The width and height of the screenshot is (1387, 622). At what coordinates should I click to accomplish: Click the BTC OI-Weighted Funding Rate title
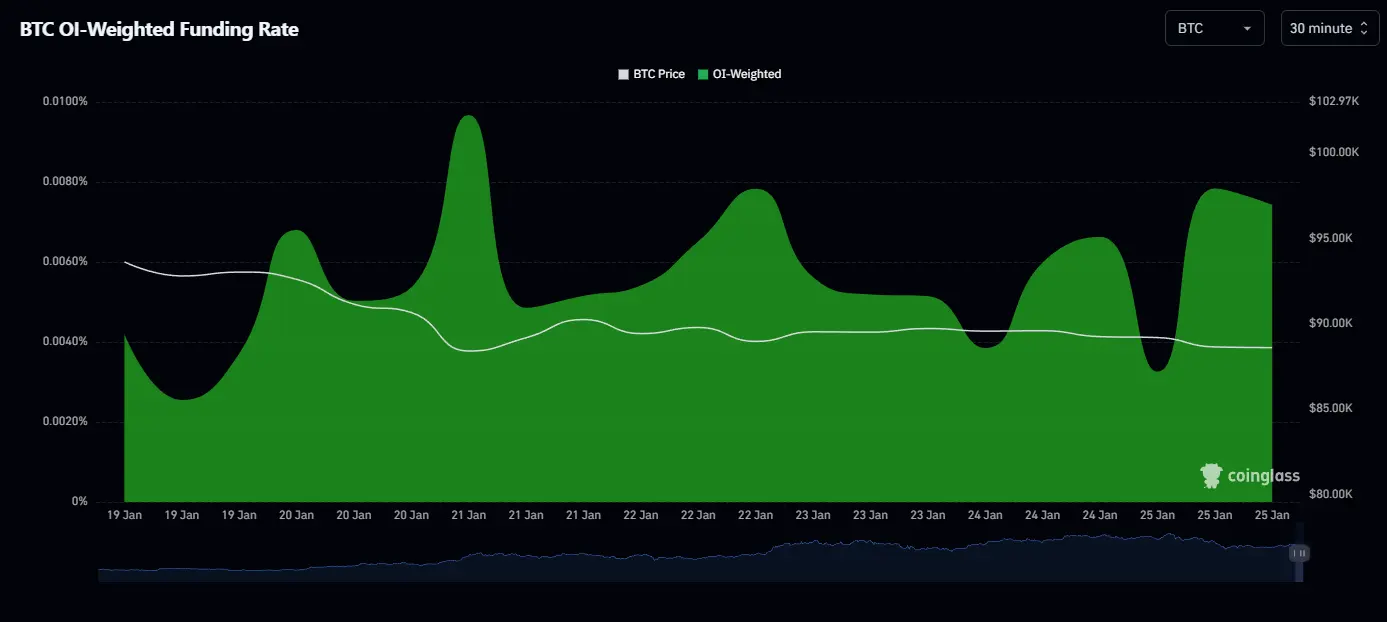159,29
